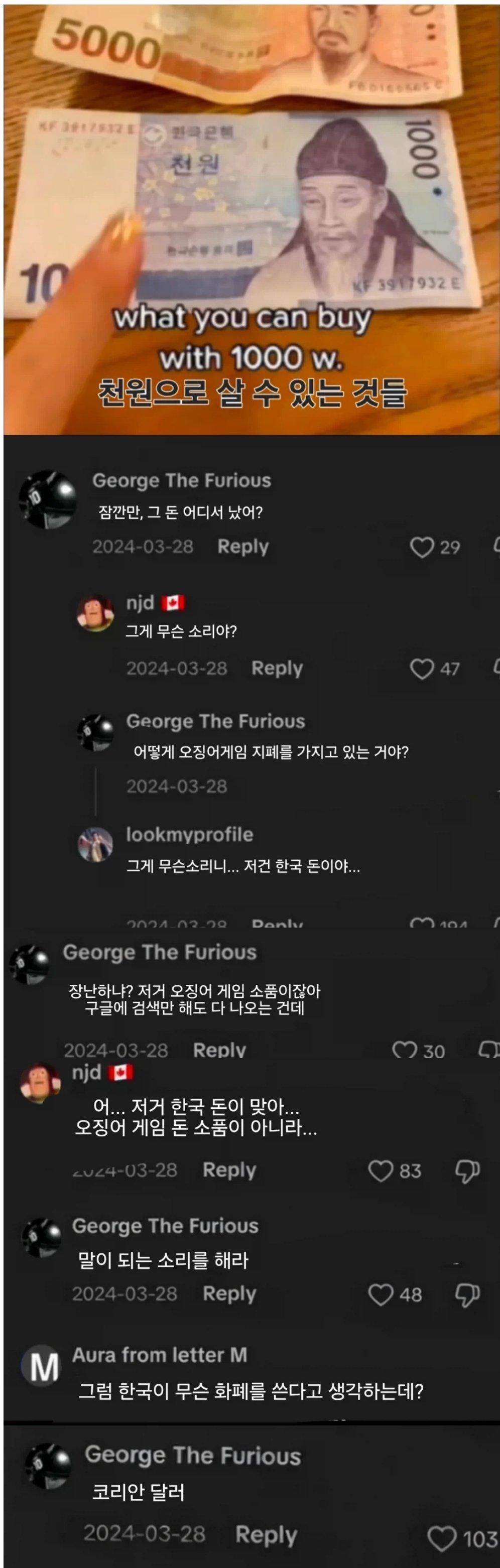
Task: Reply to the comment with 103 likes
Action: pyautogui.click(x=266, y=1534)
